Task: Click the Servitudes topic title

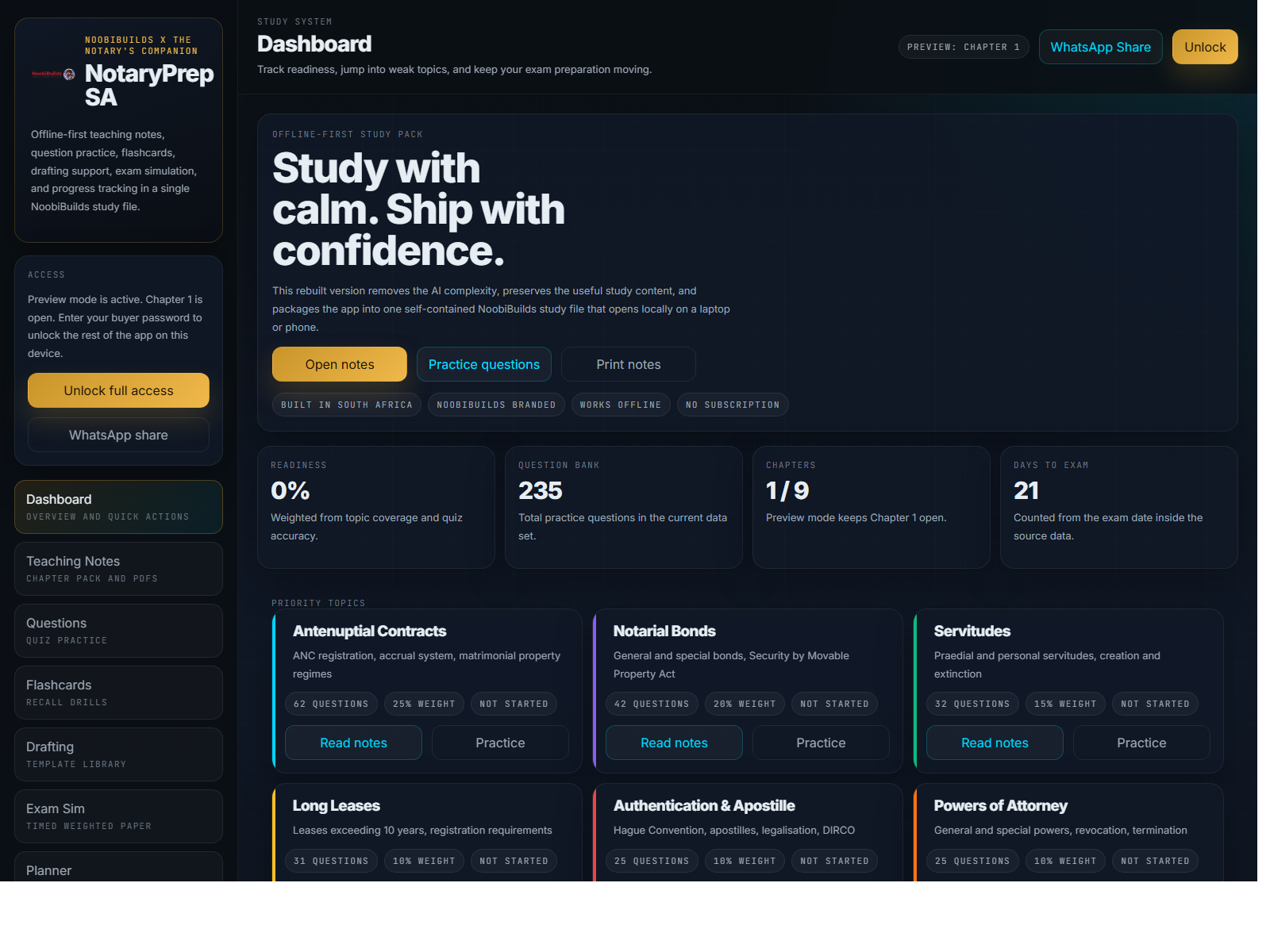Action: (x=972, y=631)
